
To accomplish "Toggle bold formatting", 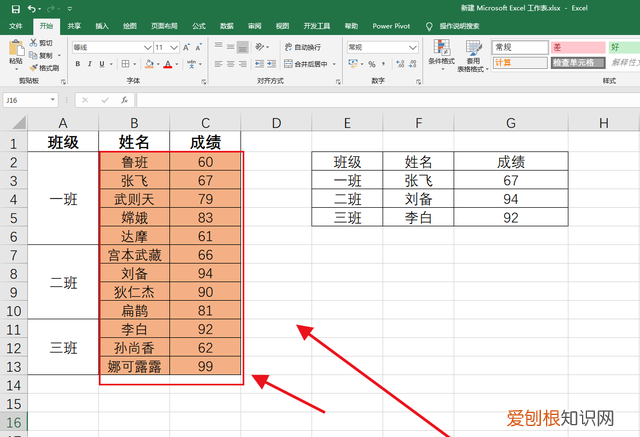I will pos(78,64).
